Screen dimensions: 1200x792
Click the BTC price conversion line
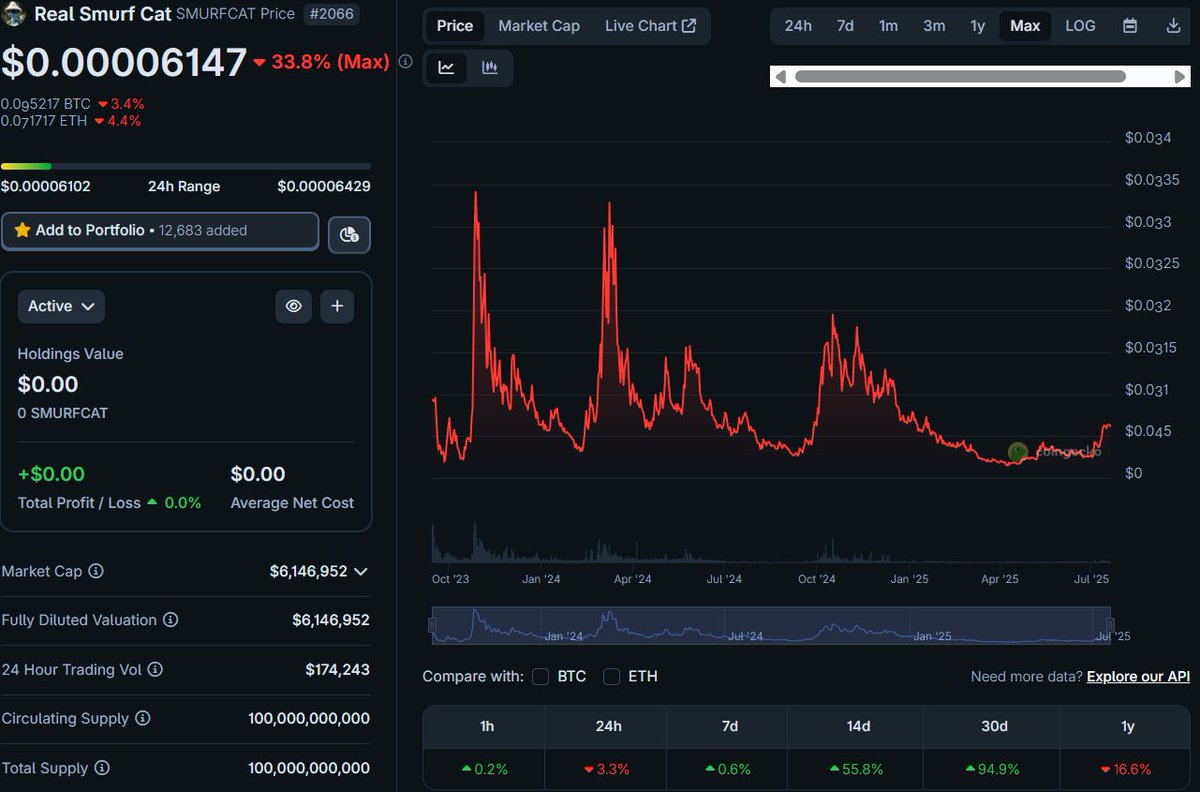click(x=73, y=104)
